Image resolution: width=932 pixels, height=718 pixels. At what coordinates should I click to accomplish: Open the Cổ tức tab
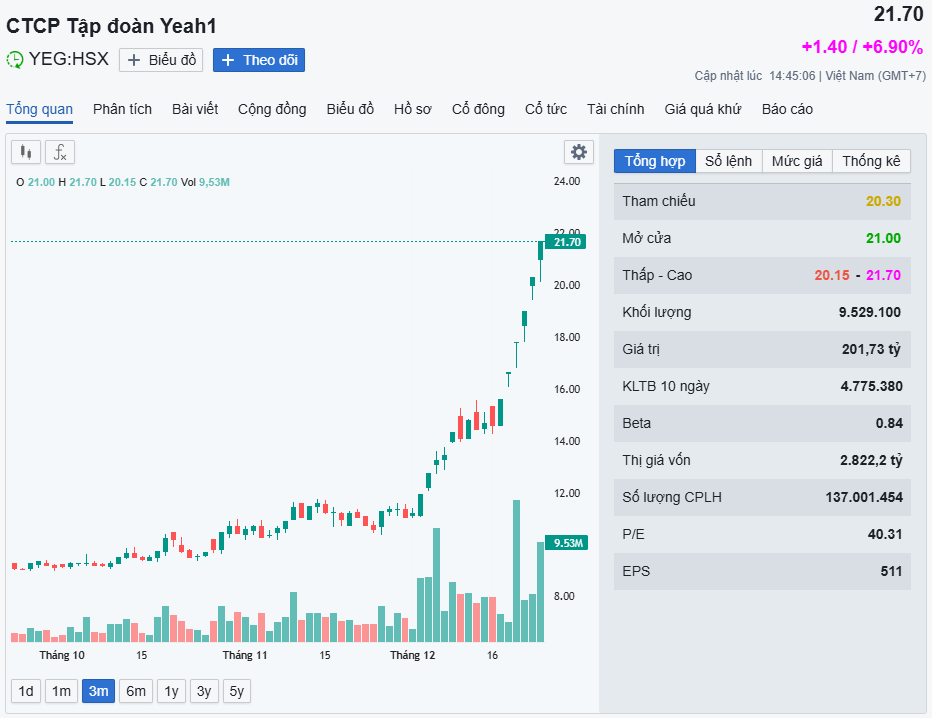tap(546, 109)
